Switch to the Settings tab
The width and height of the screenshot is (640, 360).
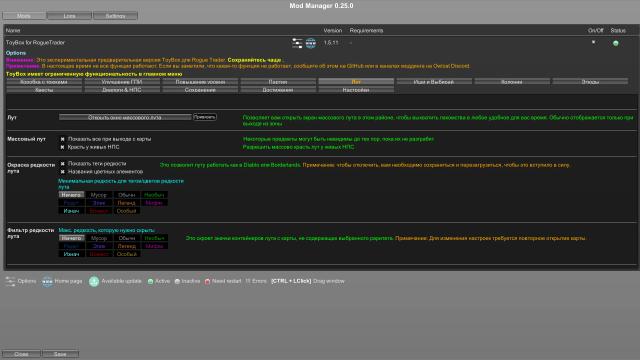click(116, 16)
